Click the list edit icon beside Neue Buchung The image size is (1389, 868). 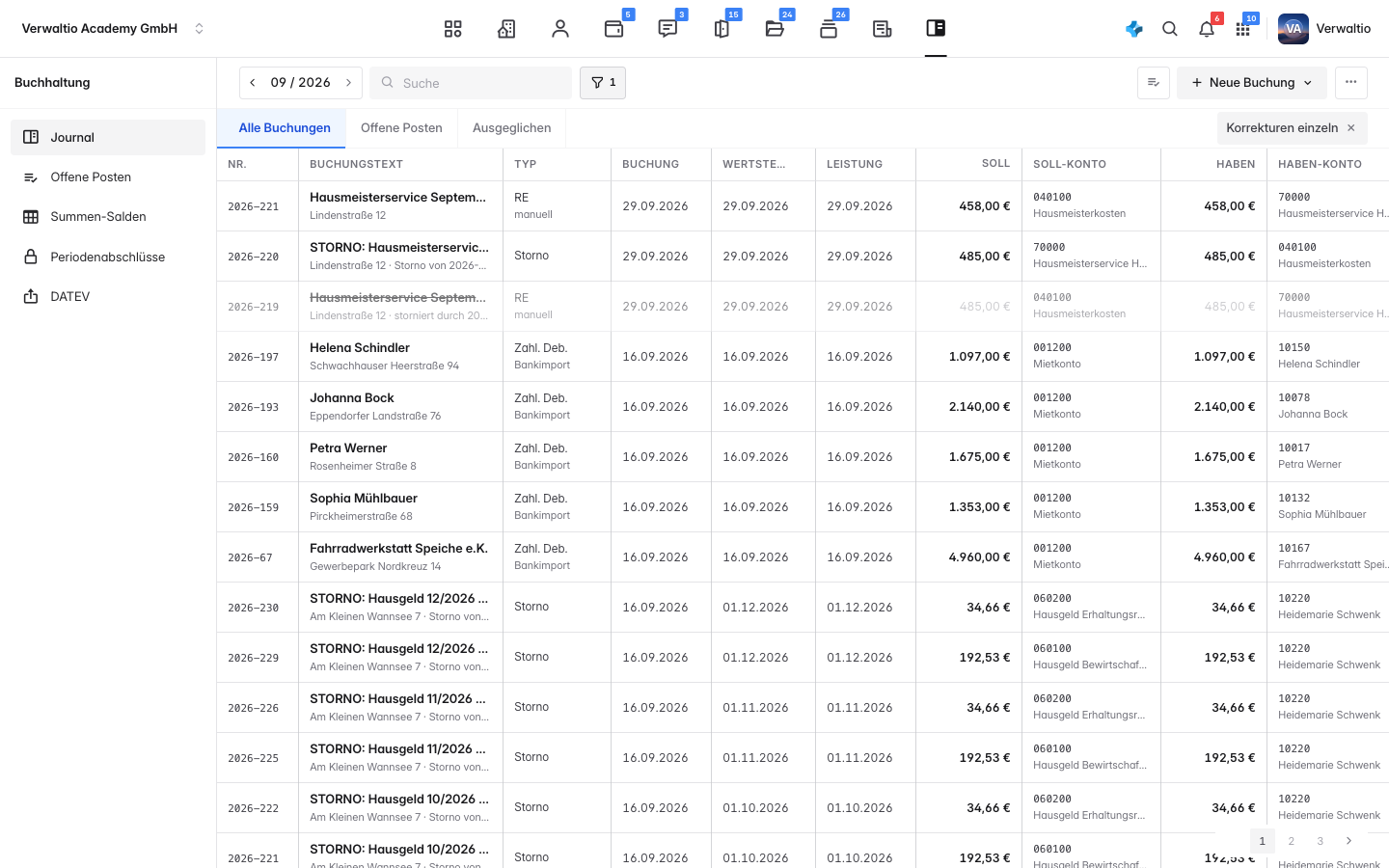1154,83
